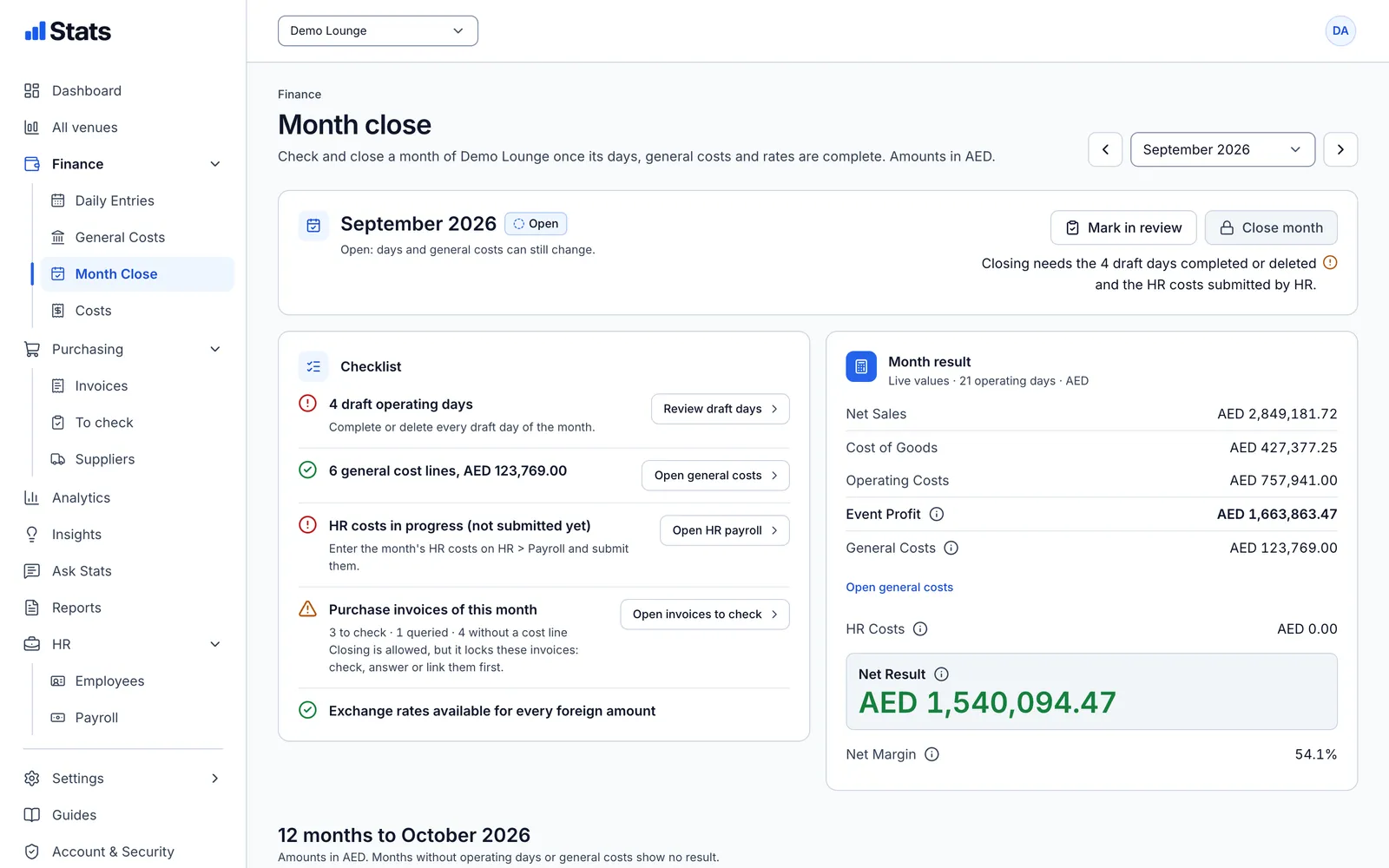1389x868 pixels.
Task: Click the Net Result info icon
Action: click(941, 674)
